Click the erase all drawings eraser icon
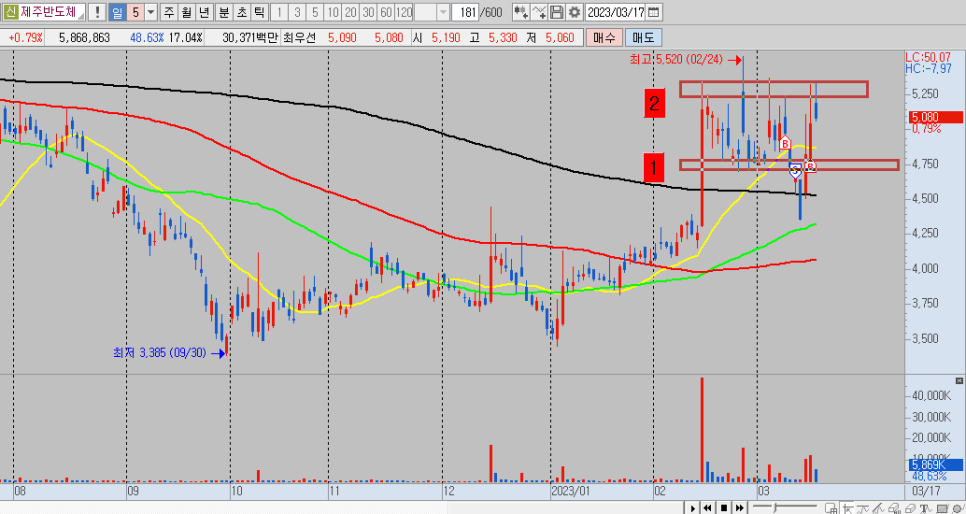Screen dimensions: 966x514 895,508
